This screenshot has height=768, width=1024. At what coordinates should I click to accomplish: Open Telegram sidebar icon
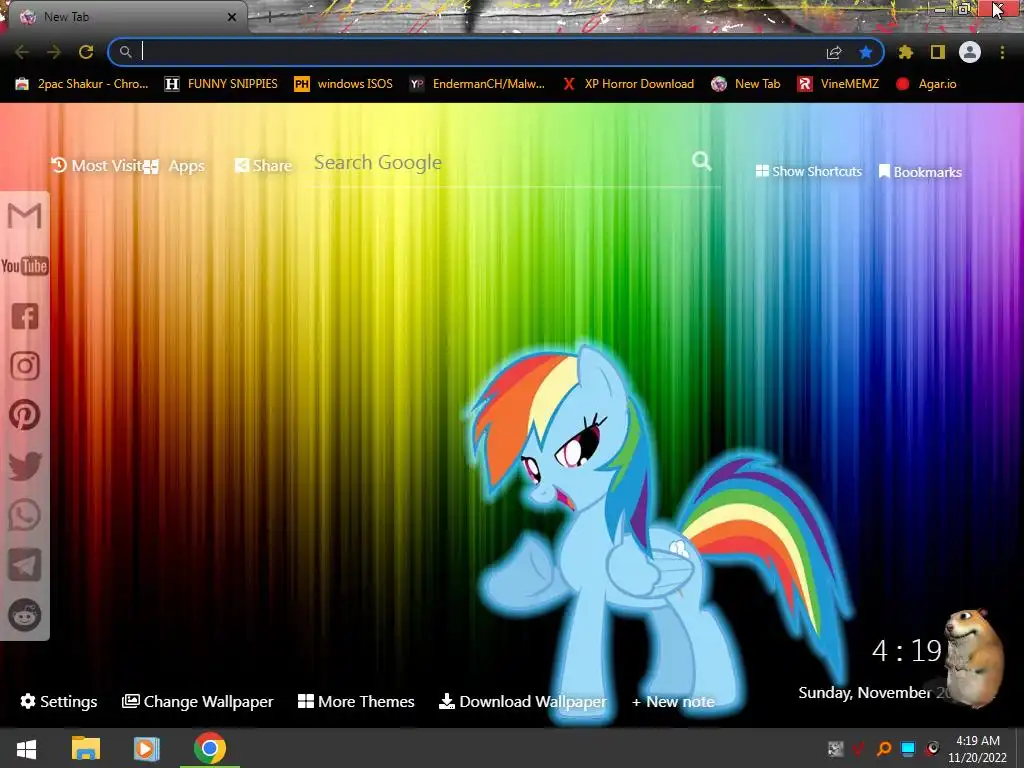pyautogui.click(x=25, y=565)
